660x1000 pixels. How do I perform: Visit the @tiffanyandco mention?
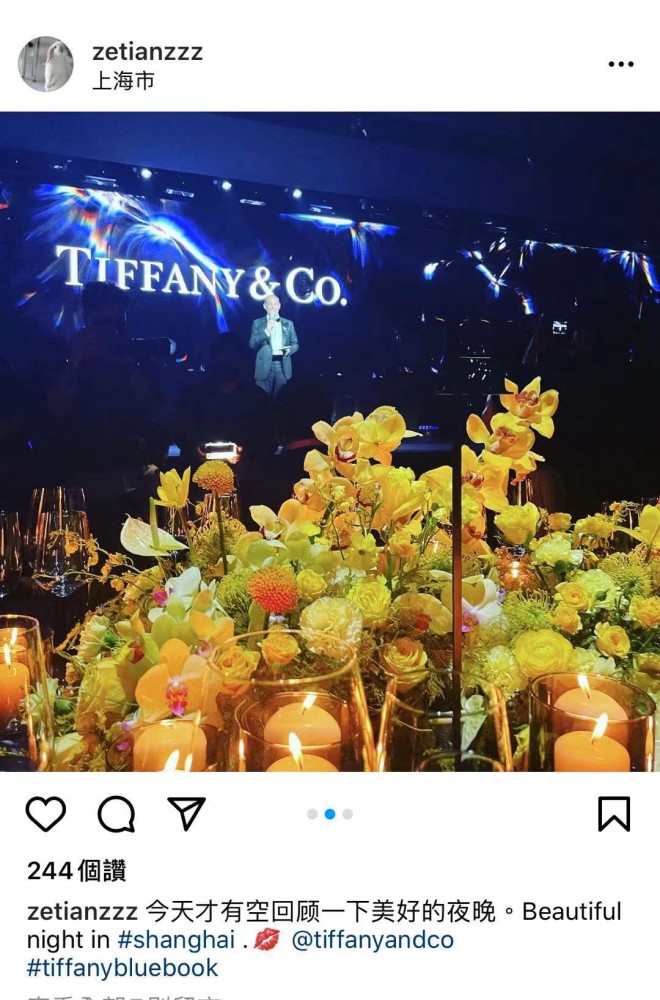click(x=372, y=939)
